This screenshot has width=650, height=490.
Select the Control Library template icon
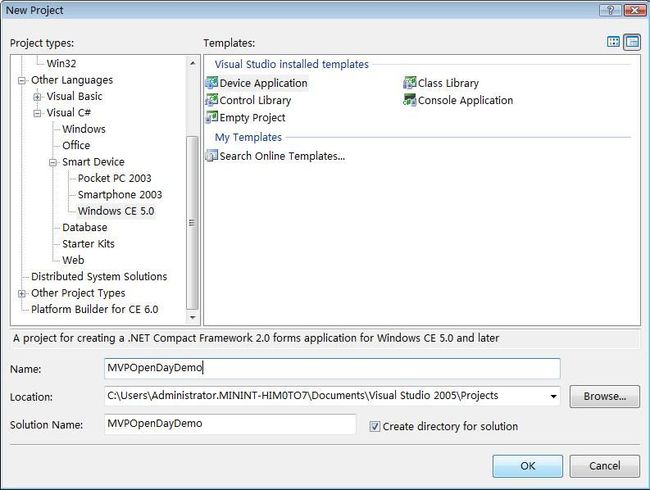tap(211, 100)
